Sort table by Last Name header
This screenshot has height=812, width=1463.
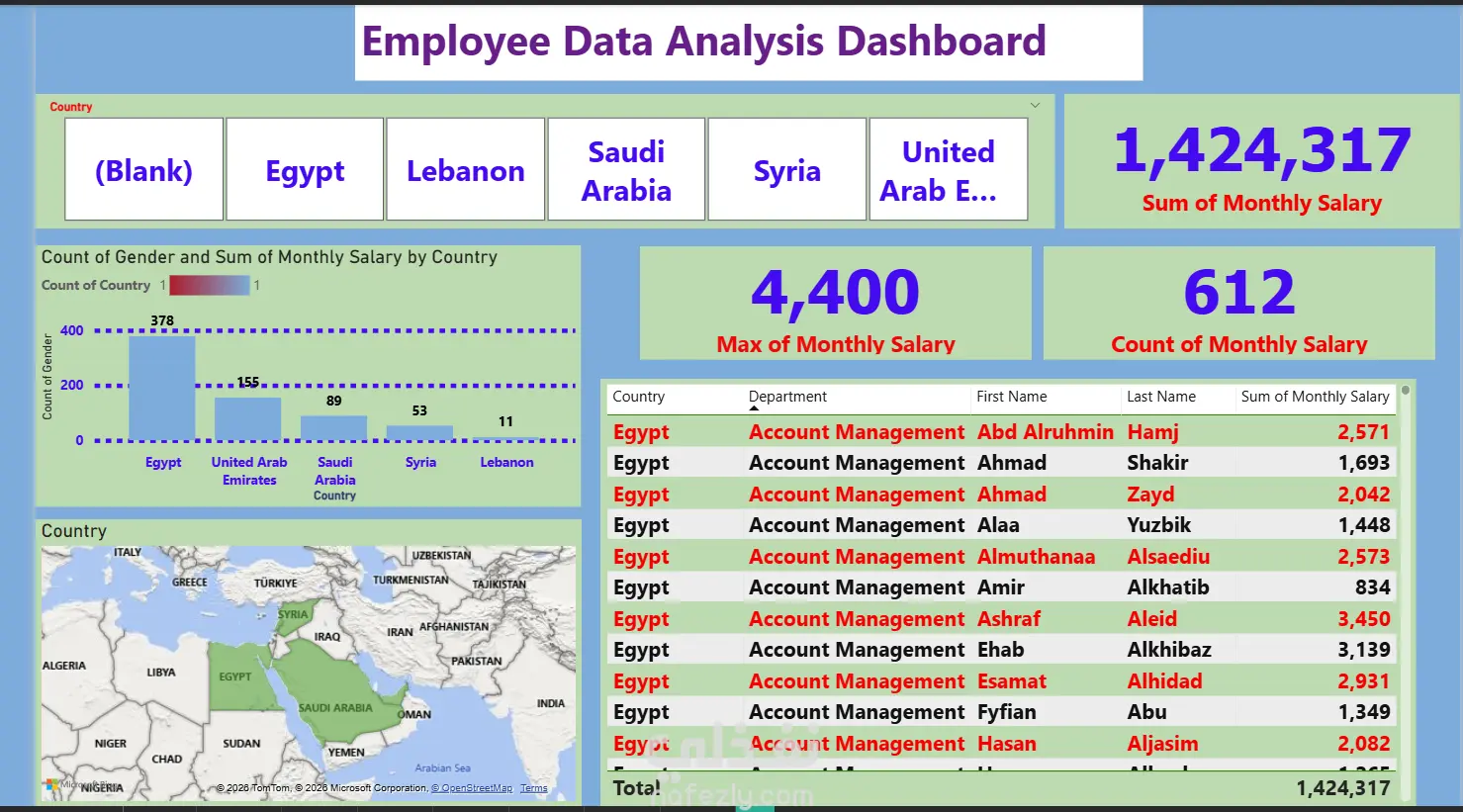1160,397
